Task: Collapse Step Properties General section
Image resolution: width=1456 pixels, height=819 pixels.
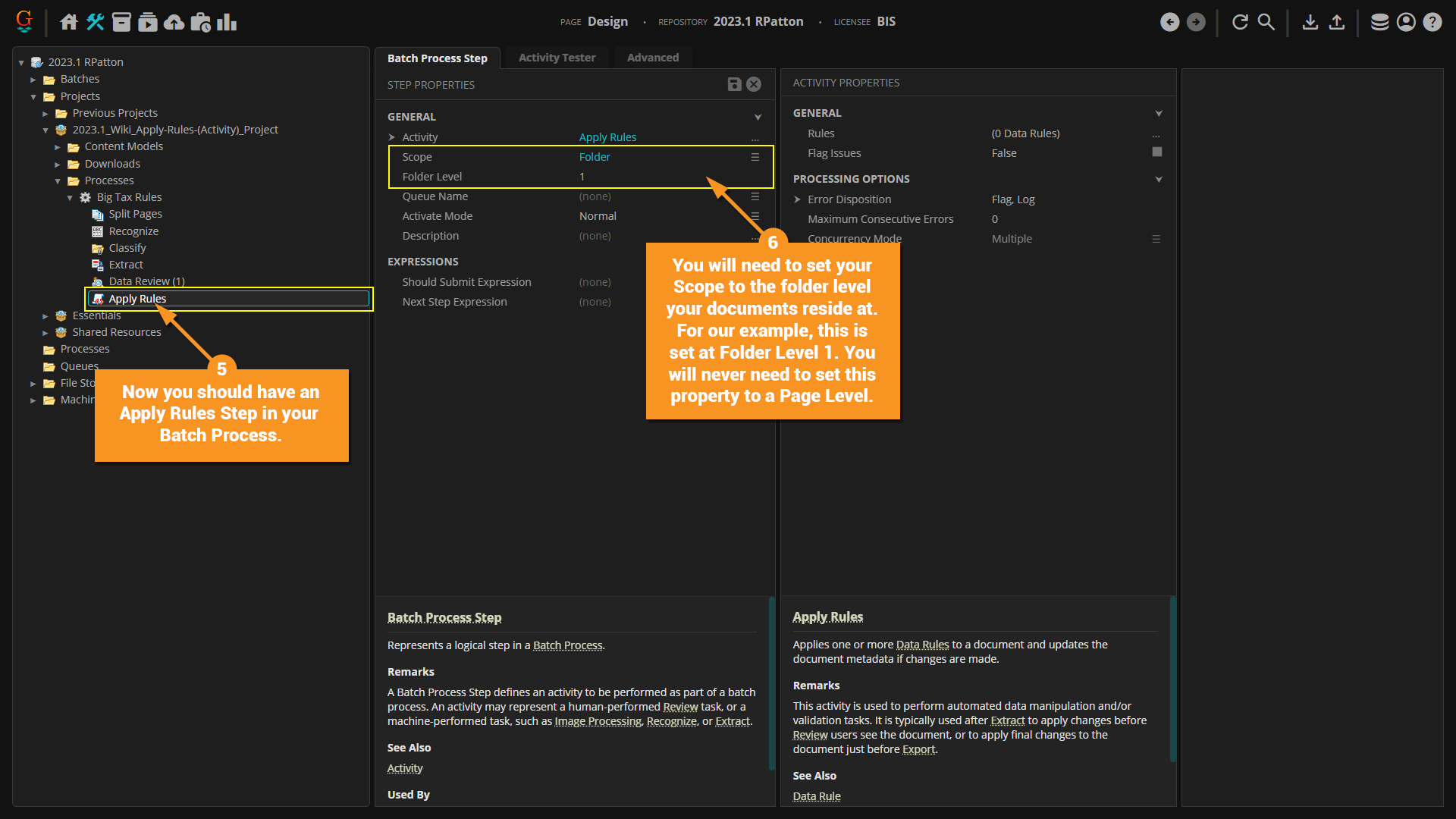Action: coord(758,117)
